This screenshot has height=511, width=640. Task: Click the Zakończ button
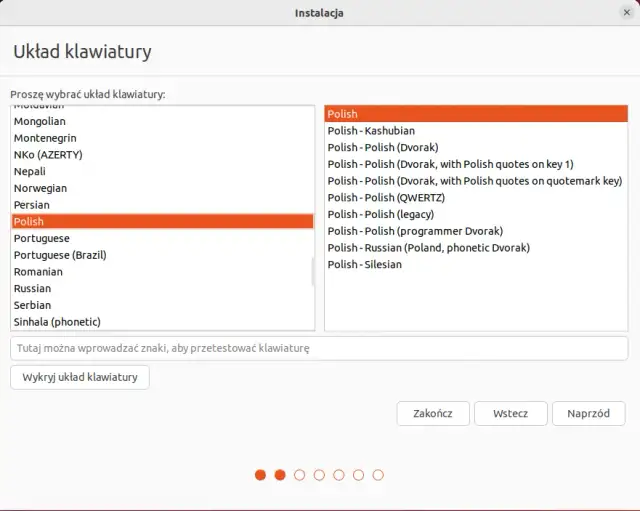point(433,413)
